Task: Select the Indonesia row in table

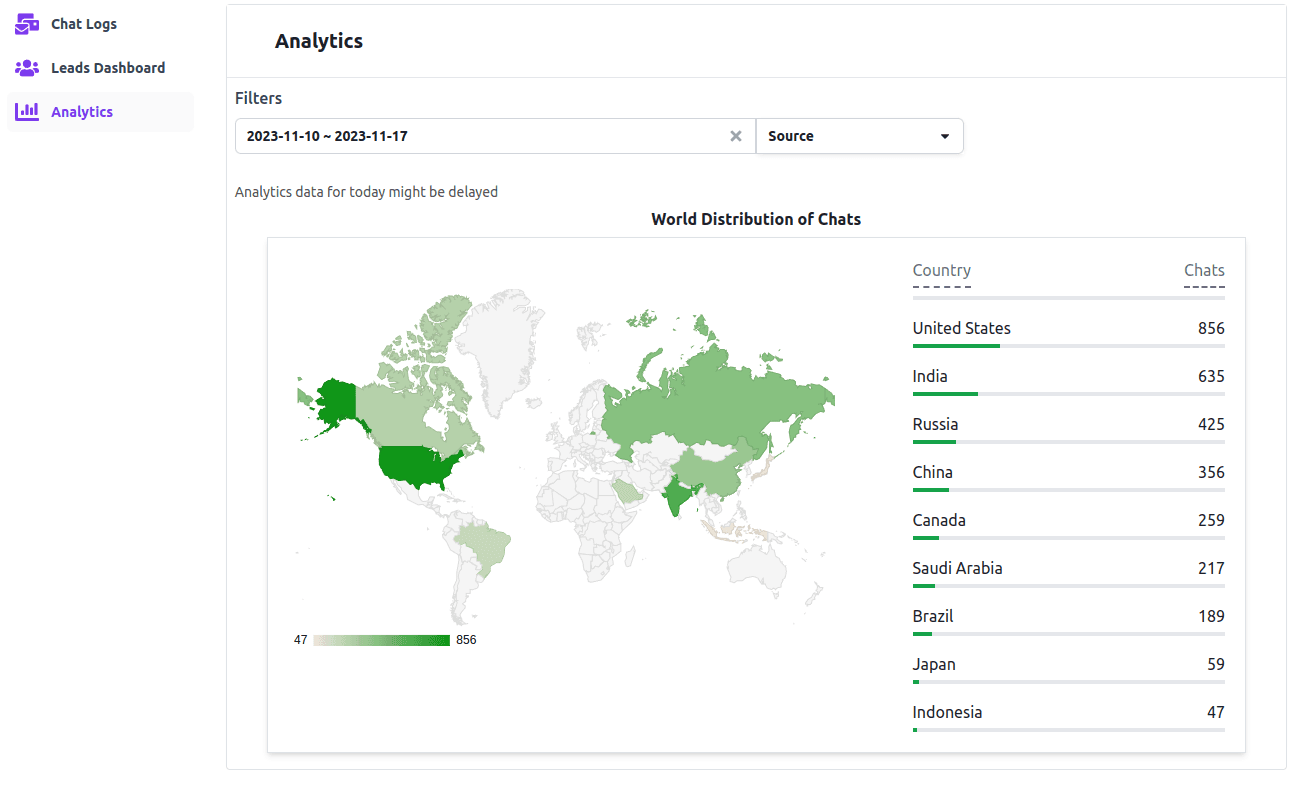Action: pyautogui.click(x=1069, y=715)
